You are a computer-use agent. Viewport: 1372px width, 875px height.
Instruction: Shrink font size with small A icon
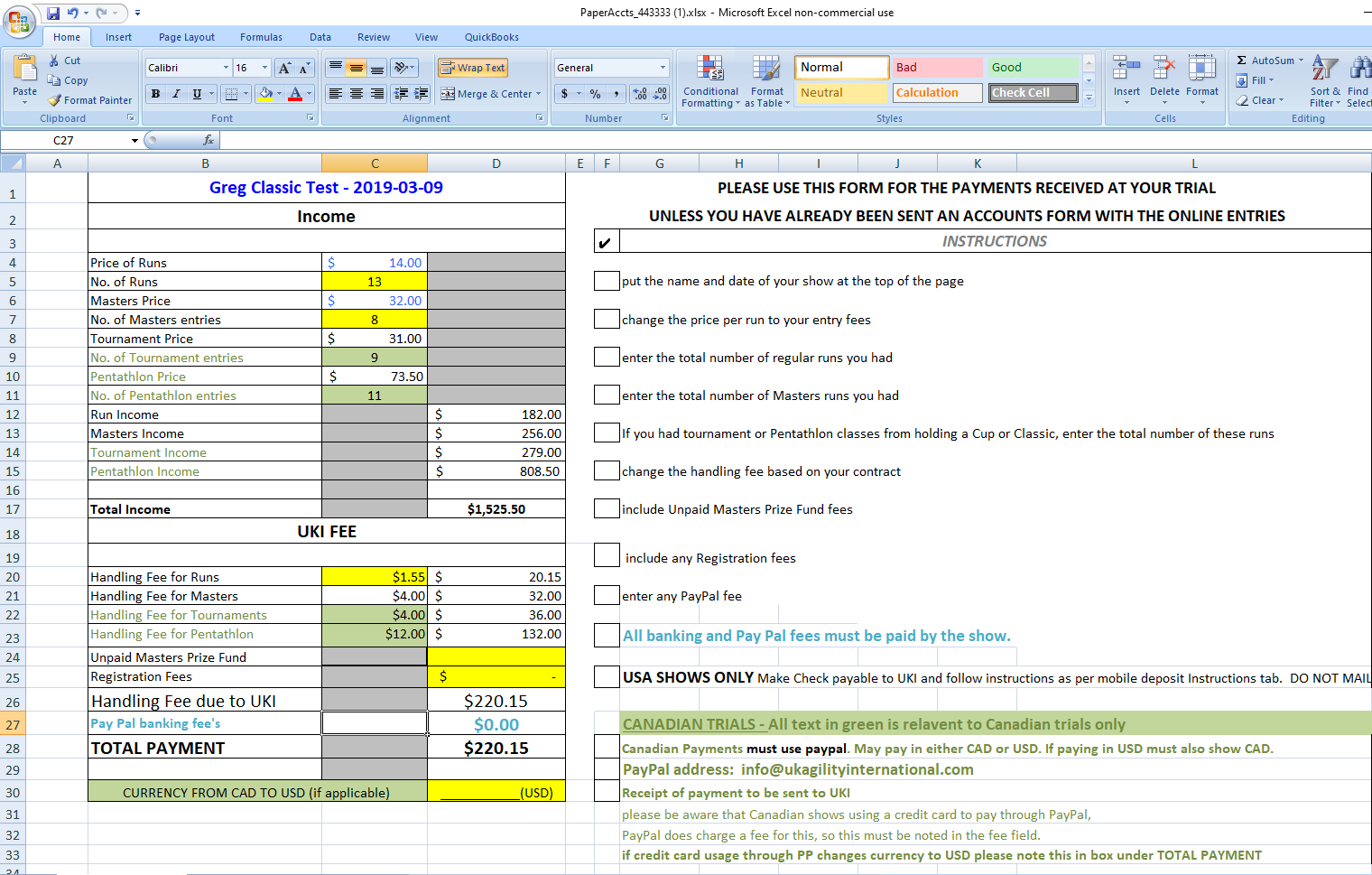304,68
